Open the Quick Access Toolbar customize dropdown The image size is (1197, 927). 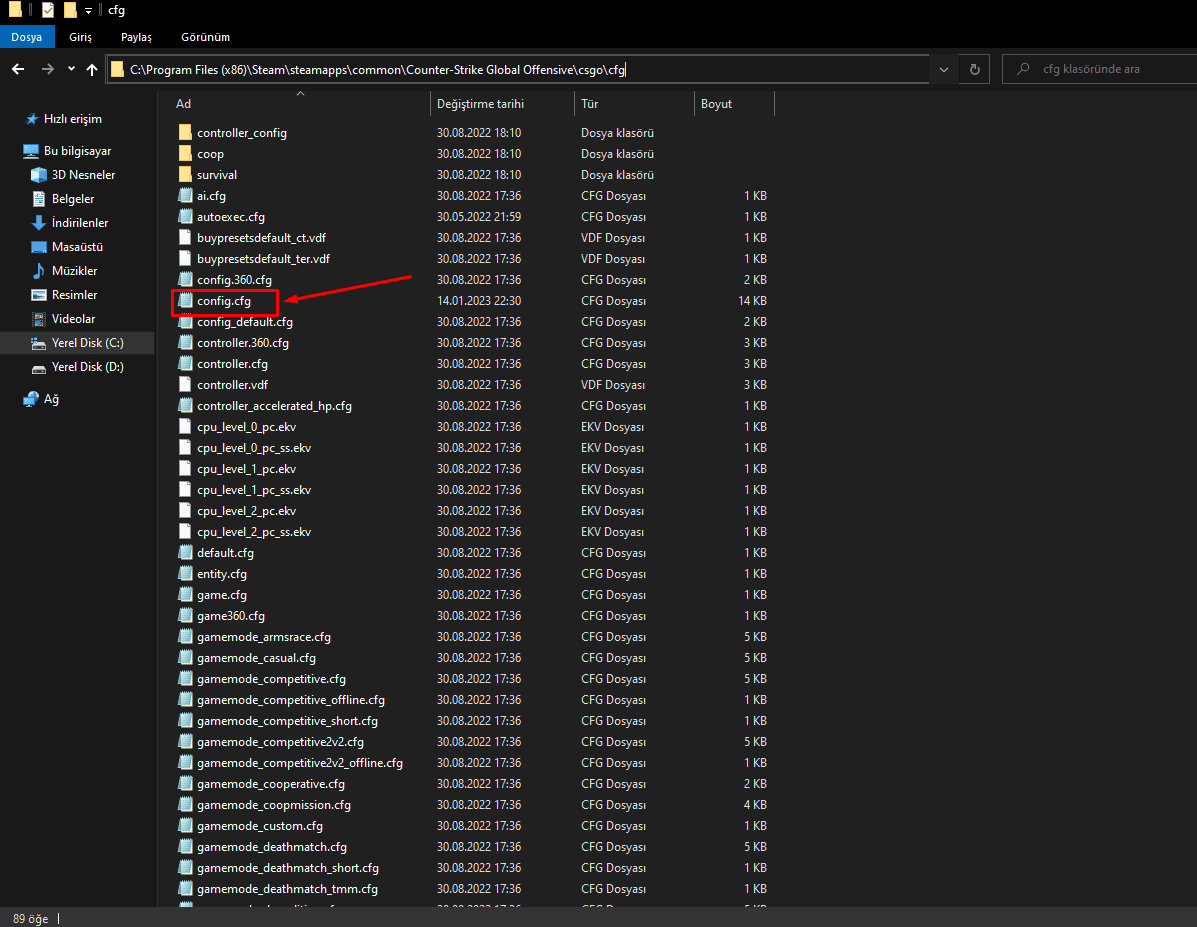click(x=88, y=11)
